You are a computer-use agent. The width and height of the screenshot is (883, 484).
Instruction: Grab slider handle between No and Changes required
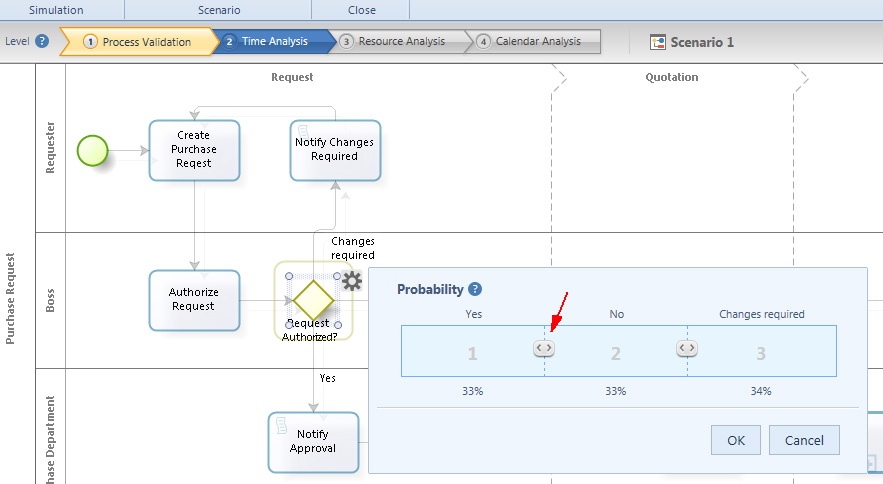(x=687, y=348)
